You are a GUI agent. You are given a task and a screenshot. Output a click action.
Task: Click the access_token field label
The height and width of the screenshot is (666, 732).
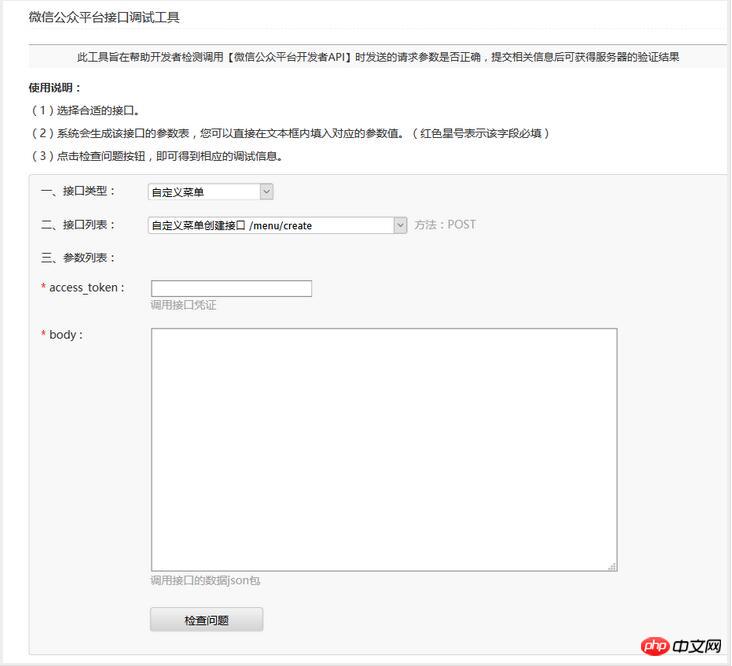pyautogui.click(x=83, y=287)
